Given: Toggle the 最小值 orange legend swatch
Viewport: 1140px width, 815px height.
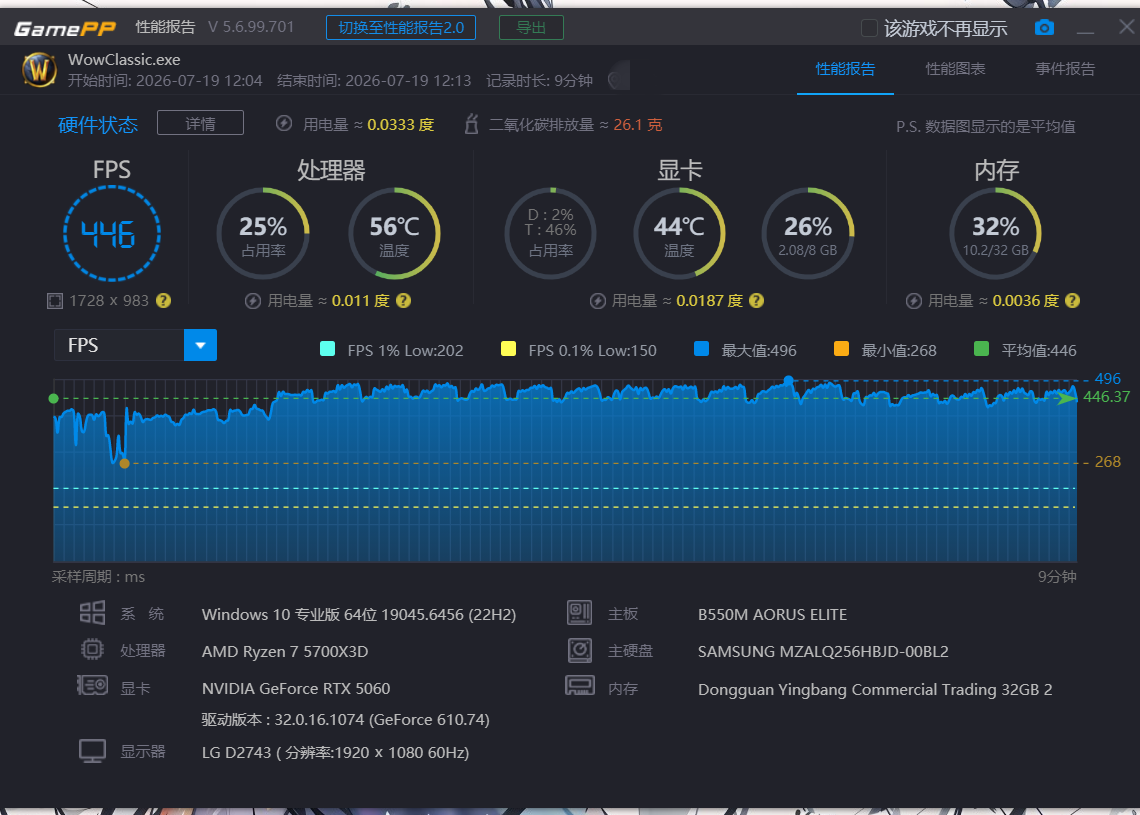Looking at the screenshot, I should (841, 349).
